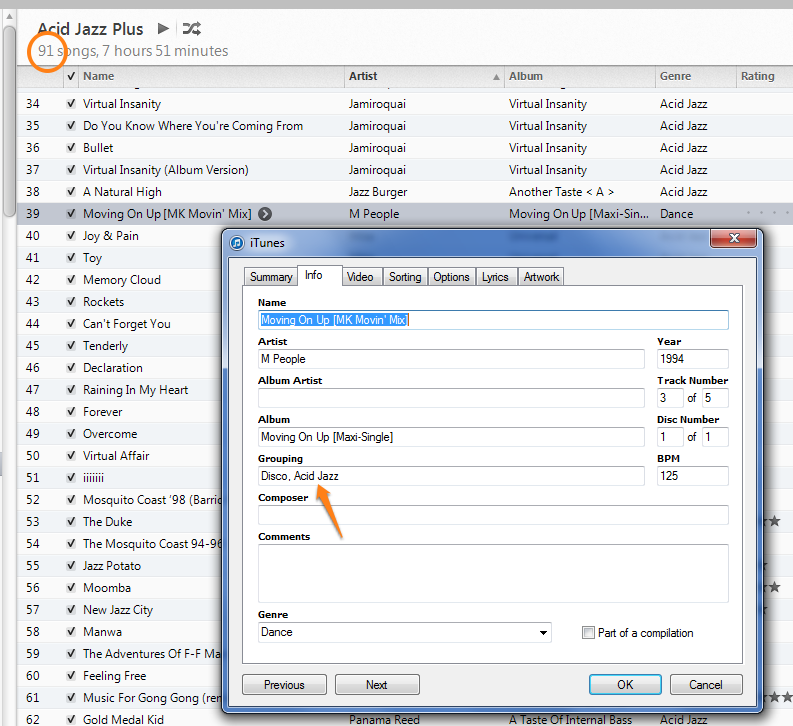The height and width of the screenshot is (726, 793).
Task: Select the song Can't Forget You
Action: pos(126,324)
